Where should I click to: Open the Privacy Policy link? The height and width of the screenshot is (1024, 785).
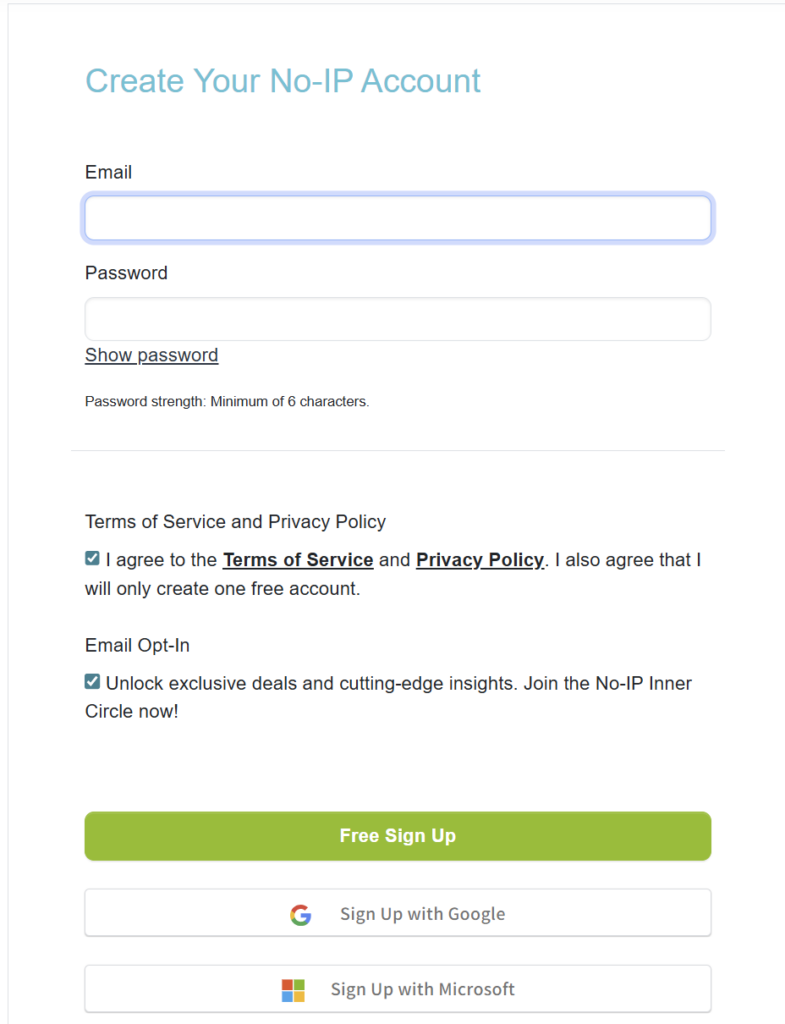pyautogui.click(x=480, y=560)
